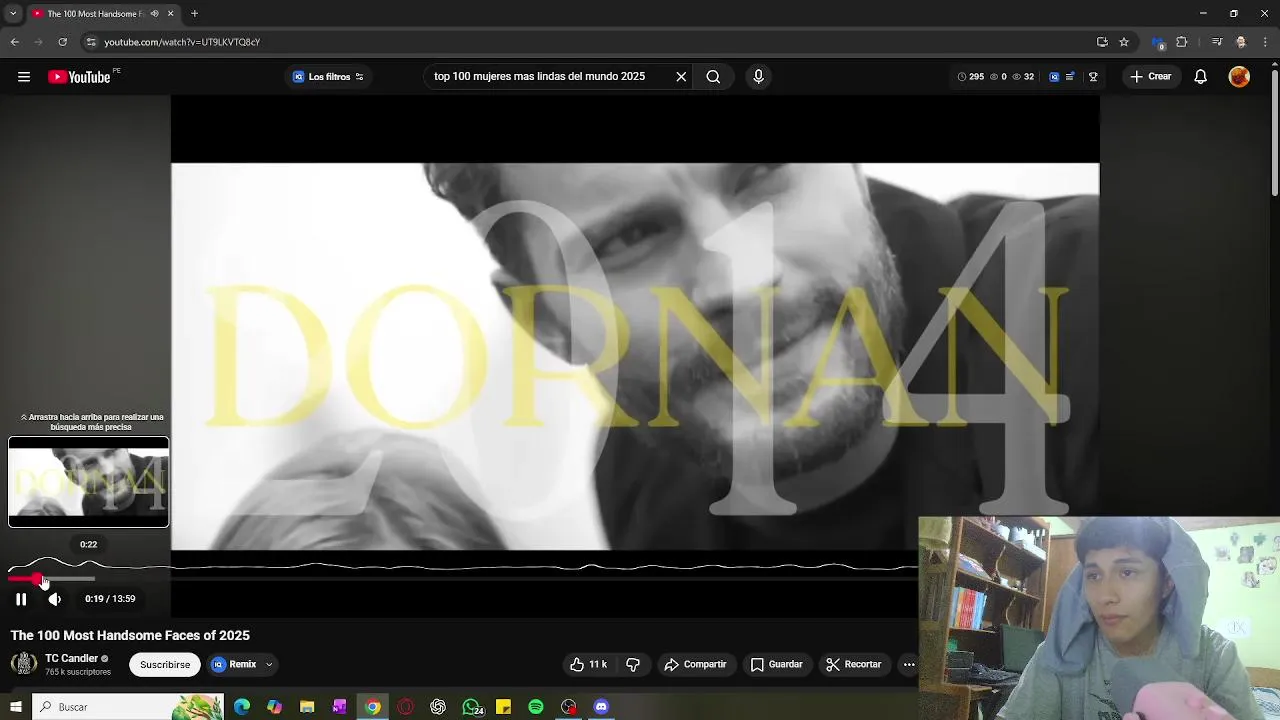Share the video via Compartir
The height and width of the screenshot is (720, 1280).
click(x=696, y=664)
